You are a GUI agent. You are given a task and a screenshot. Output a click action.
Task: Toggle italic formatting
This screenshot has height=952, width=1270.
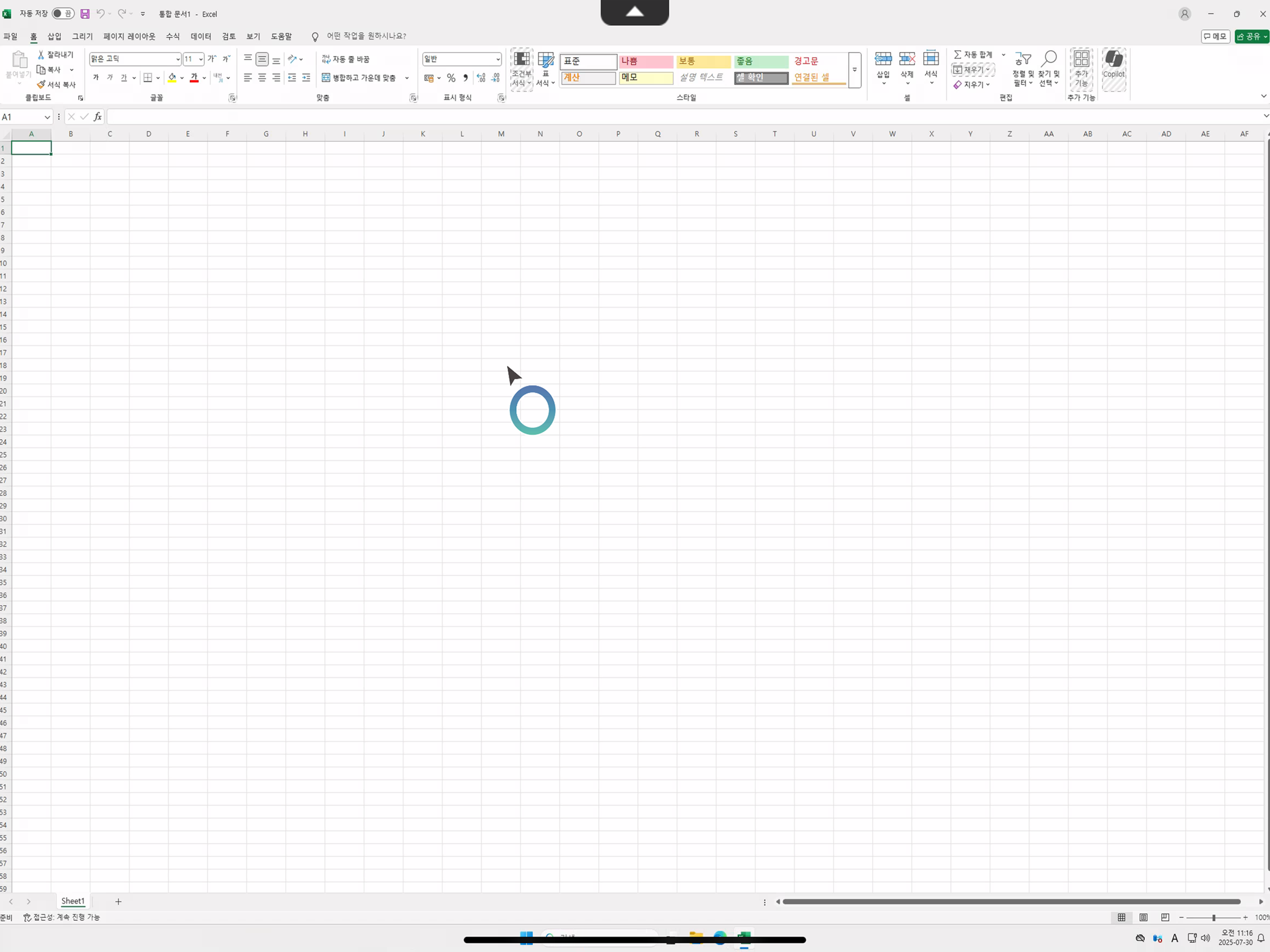[110, 78]
